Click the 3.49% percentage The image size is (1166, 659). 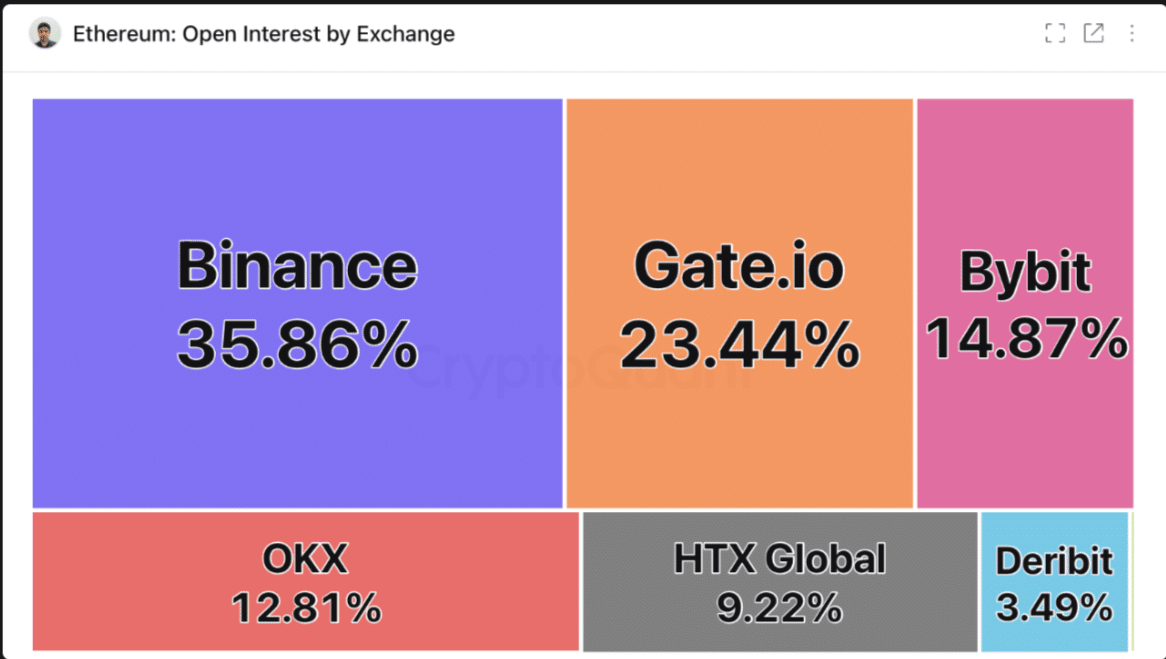point(1054,607)
